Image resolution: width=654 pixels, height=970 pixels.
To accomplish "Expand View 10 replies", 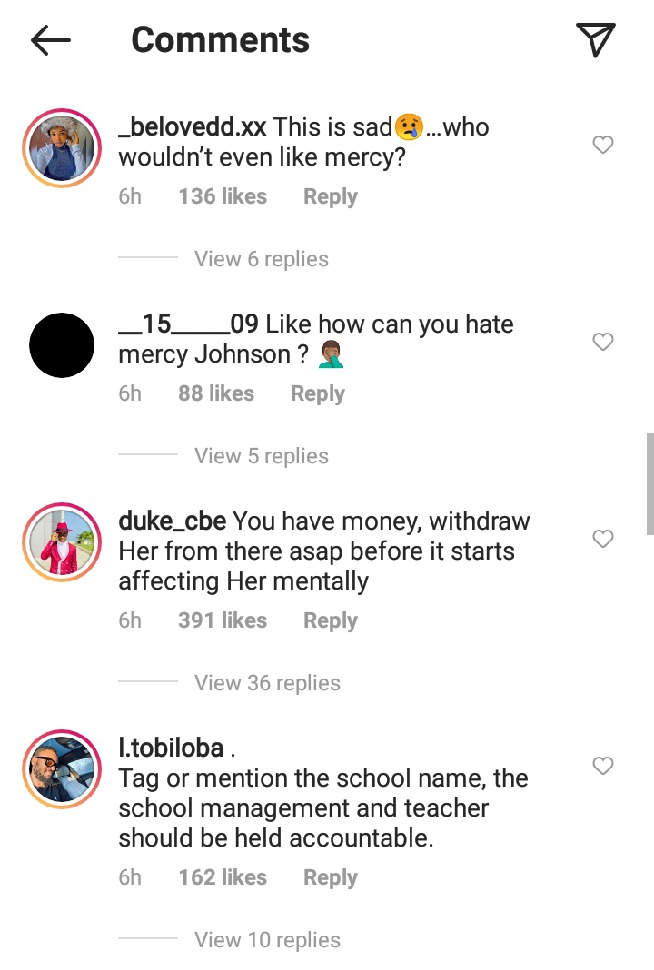I will pos(267,940).
